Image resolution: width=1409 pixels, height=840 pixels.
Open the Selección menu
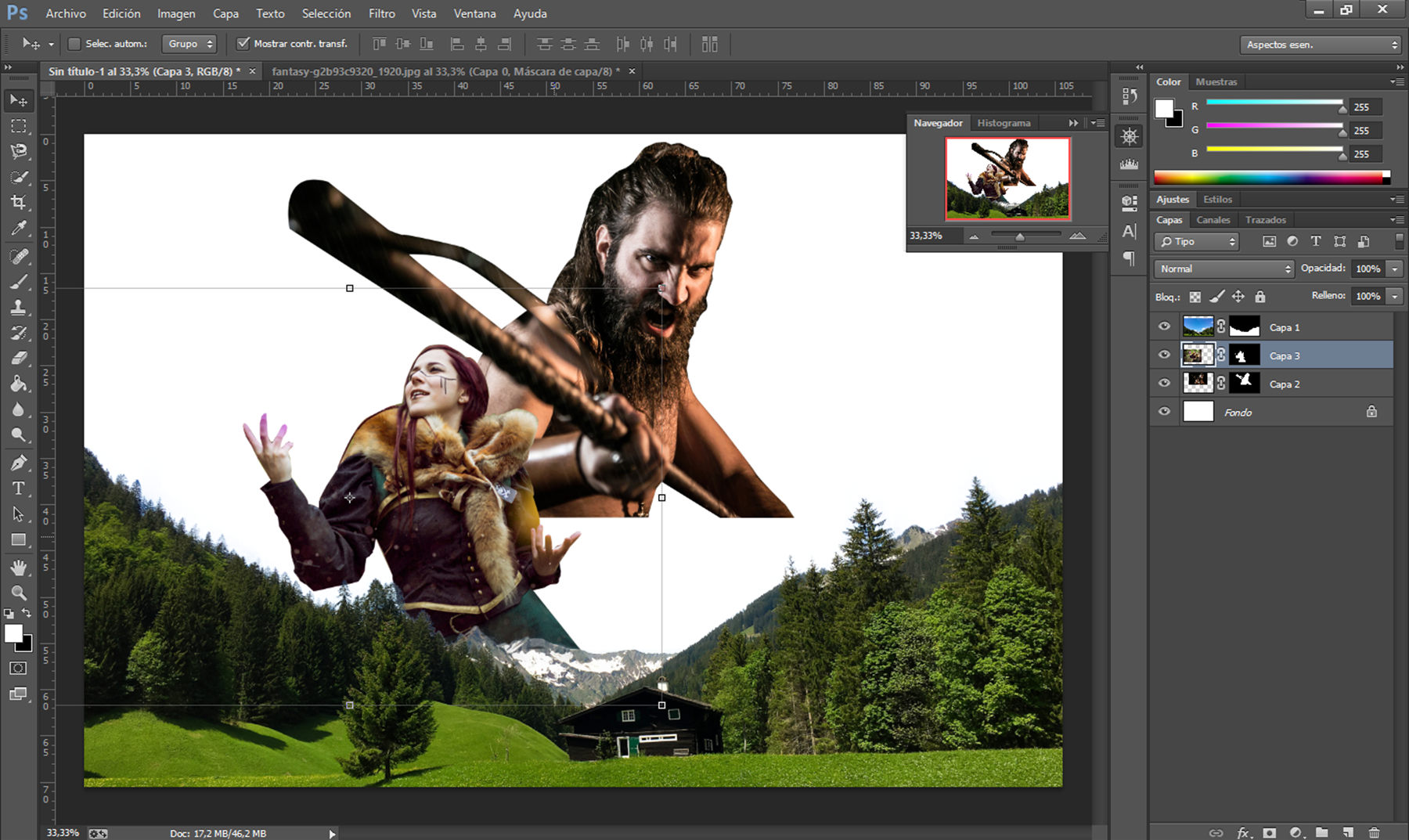point(326,13)
